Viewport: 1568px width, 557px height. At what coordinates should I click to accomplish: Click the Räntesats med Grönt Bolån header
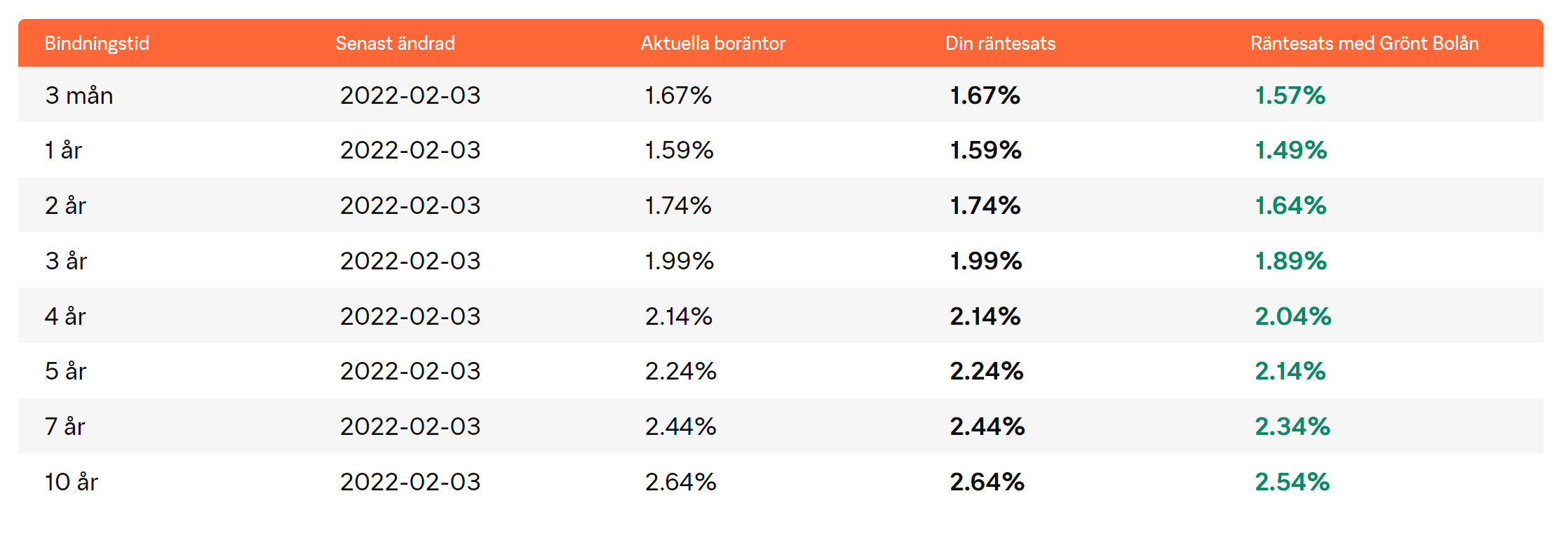pos(1364,43)
